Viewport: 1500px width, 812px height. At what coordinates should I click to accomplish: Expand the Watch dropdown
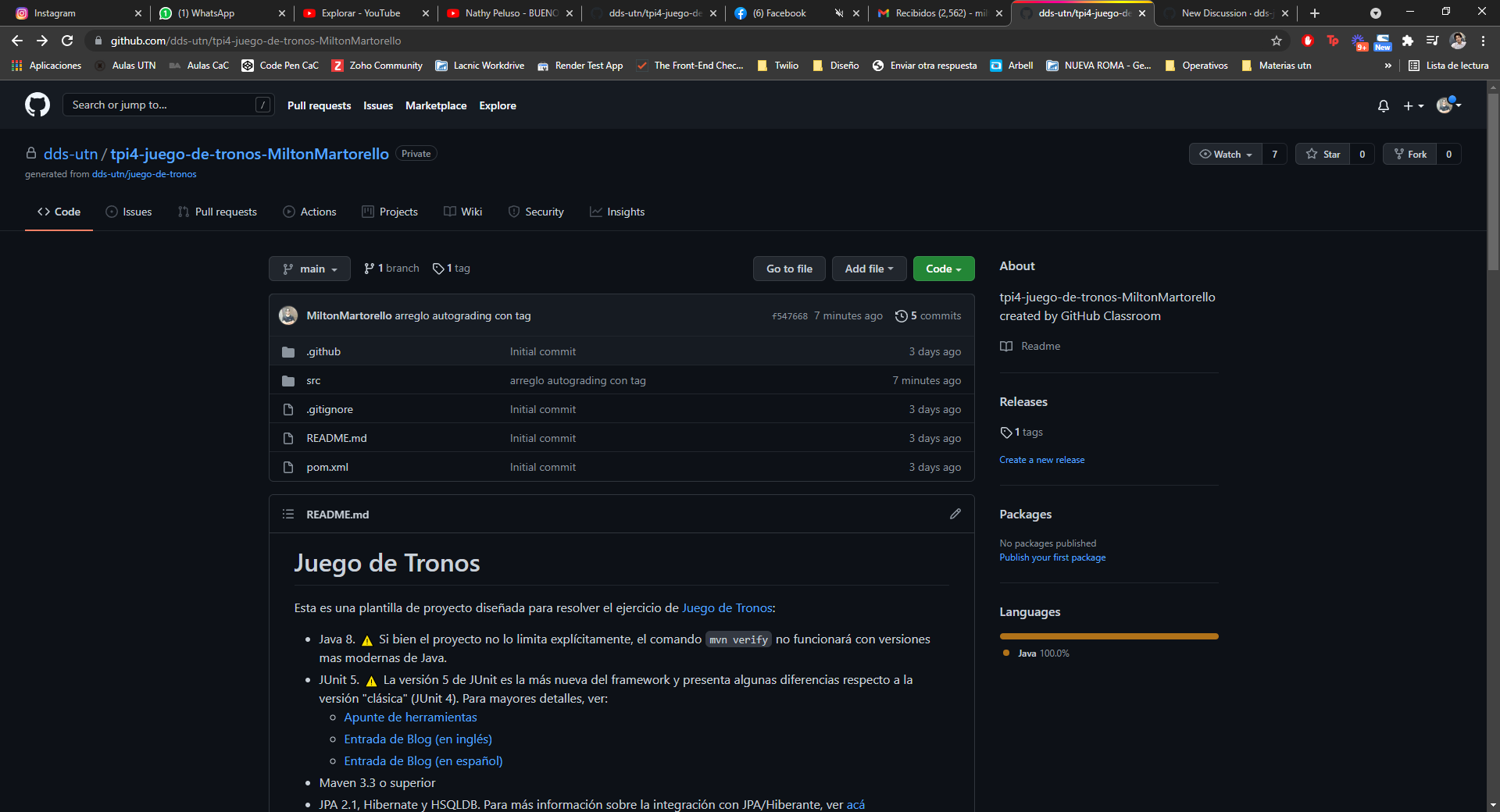point(1226,154)
